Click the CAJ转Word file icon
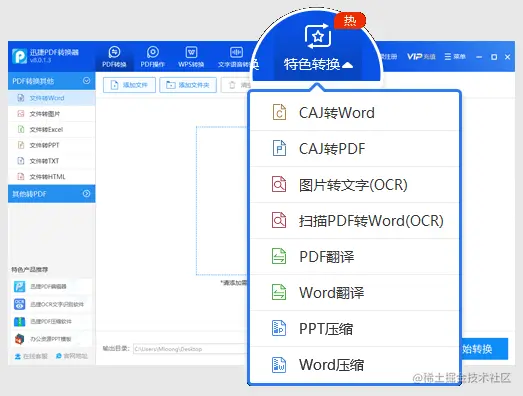This screenshot has height=396, width=523. (x=279, y=112)
